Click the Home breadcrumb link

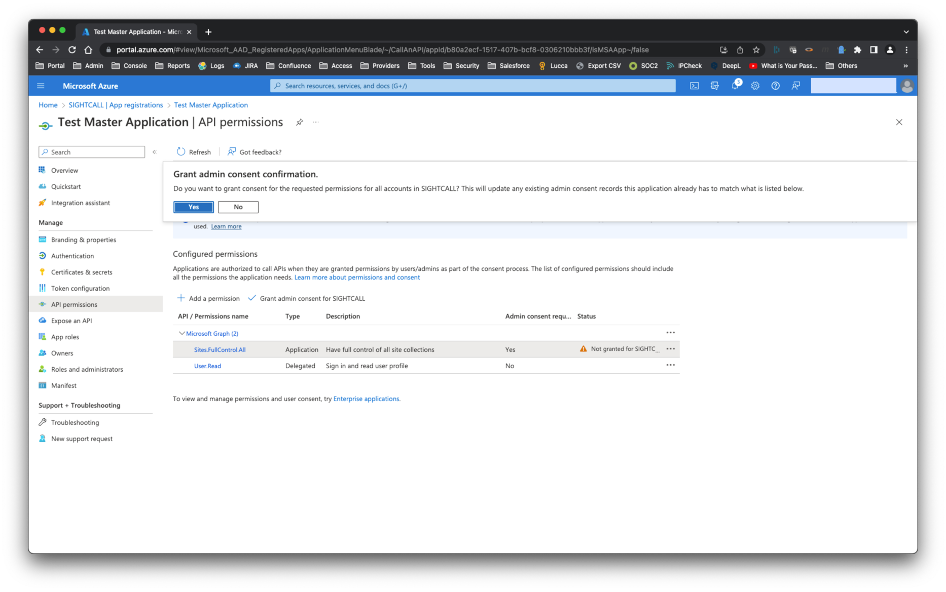[48, 105]
